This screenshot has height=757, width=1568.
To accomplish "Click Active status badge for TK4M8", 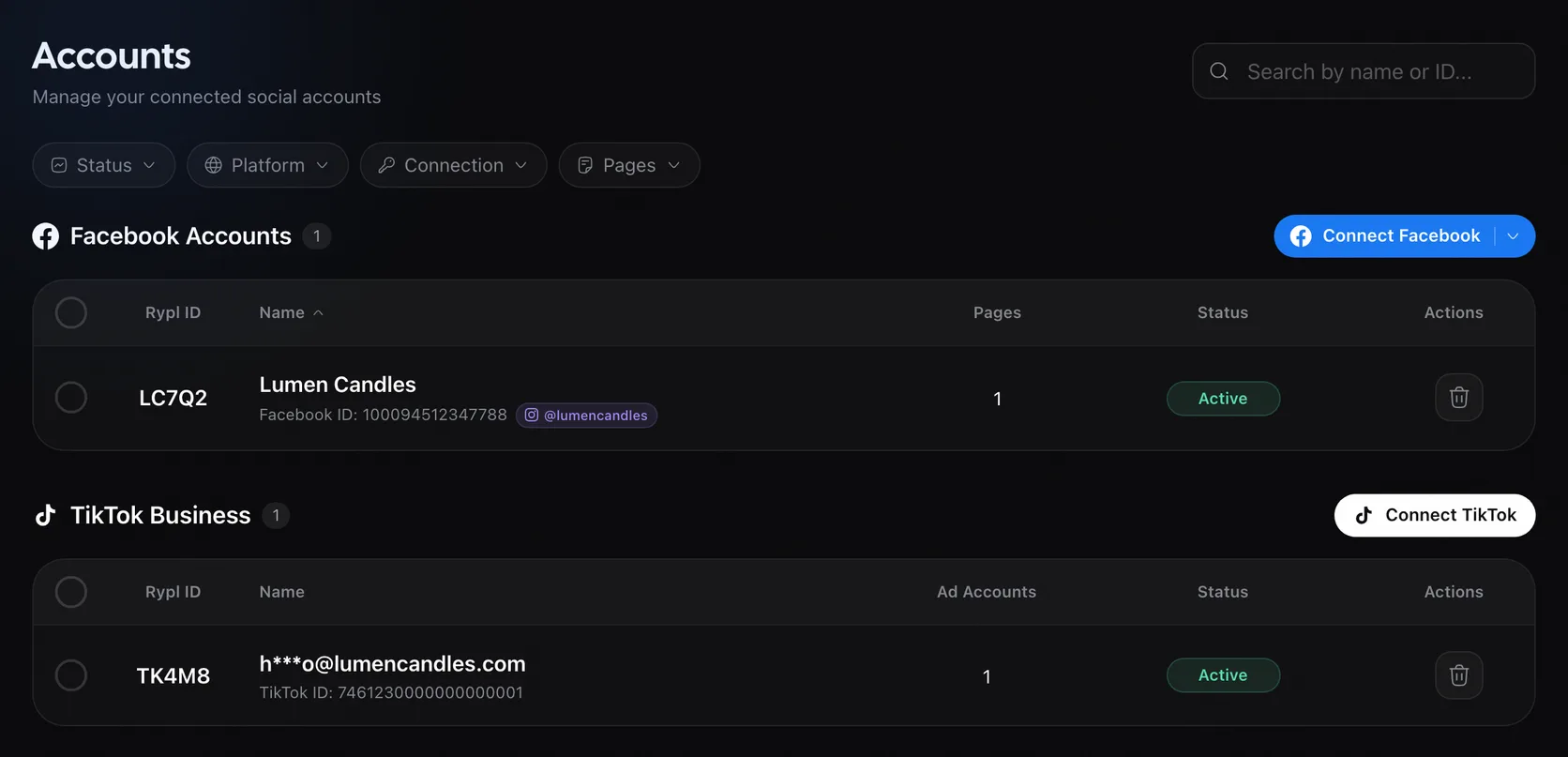I will [1223, 675].
